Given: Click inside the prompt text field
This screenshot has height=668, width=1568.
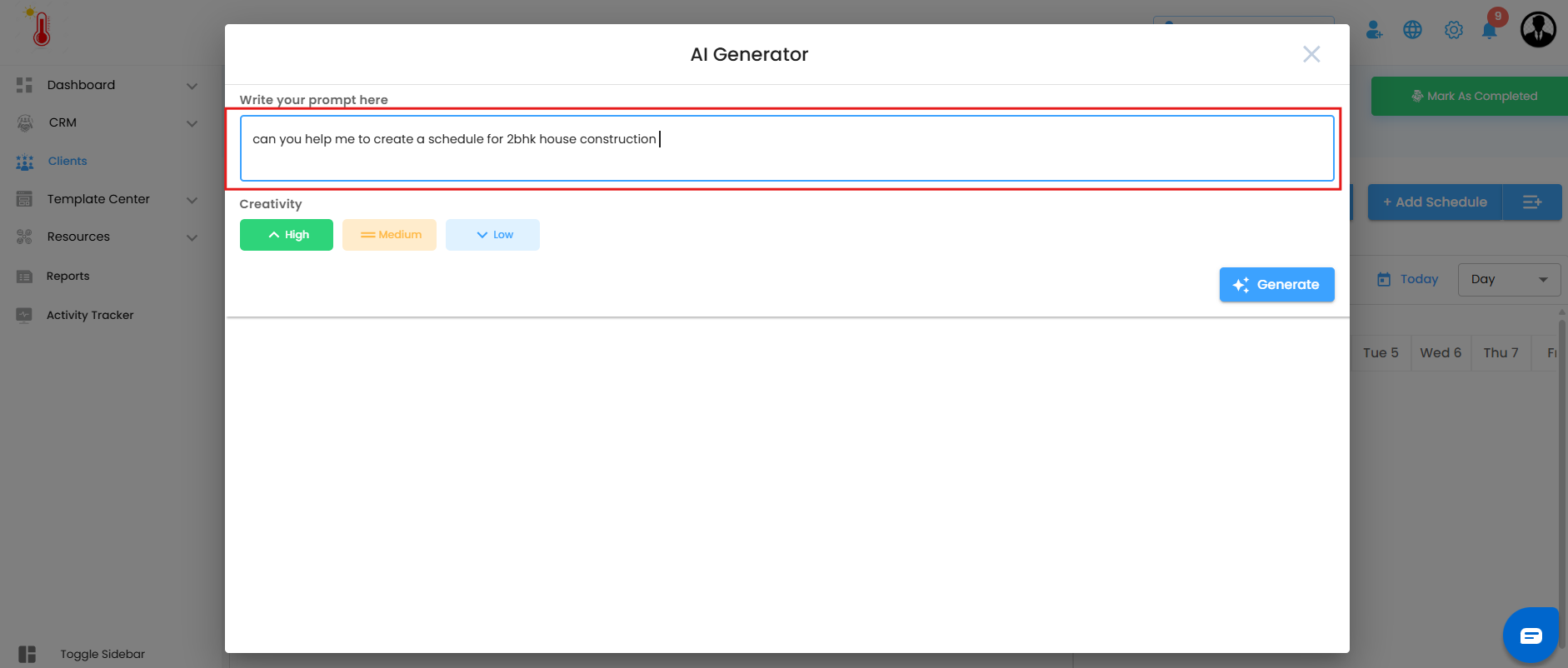Looking at the screenshot, I should pos(786,148).
